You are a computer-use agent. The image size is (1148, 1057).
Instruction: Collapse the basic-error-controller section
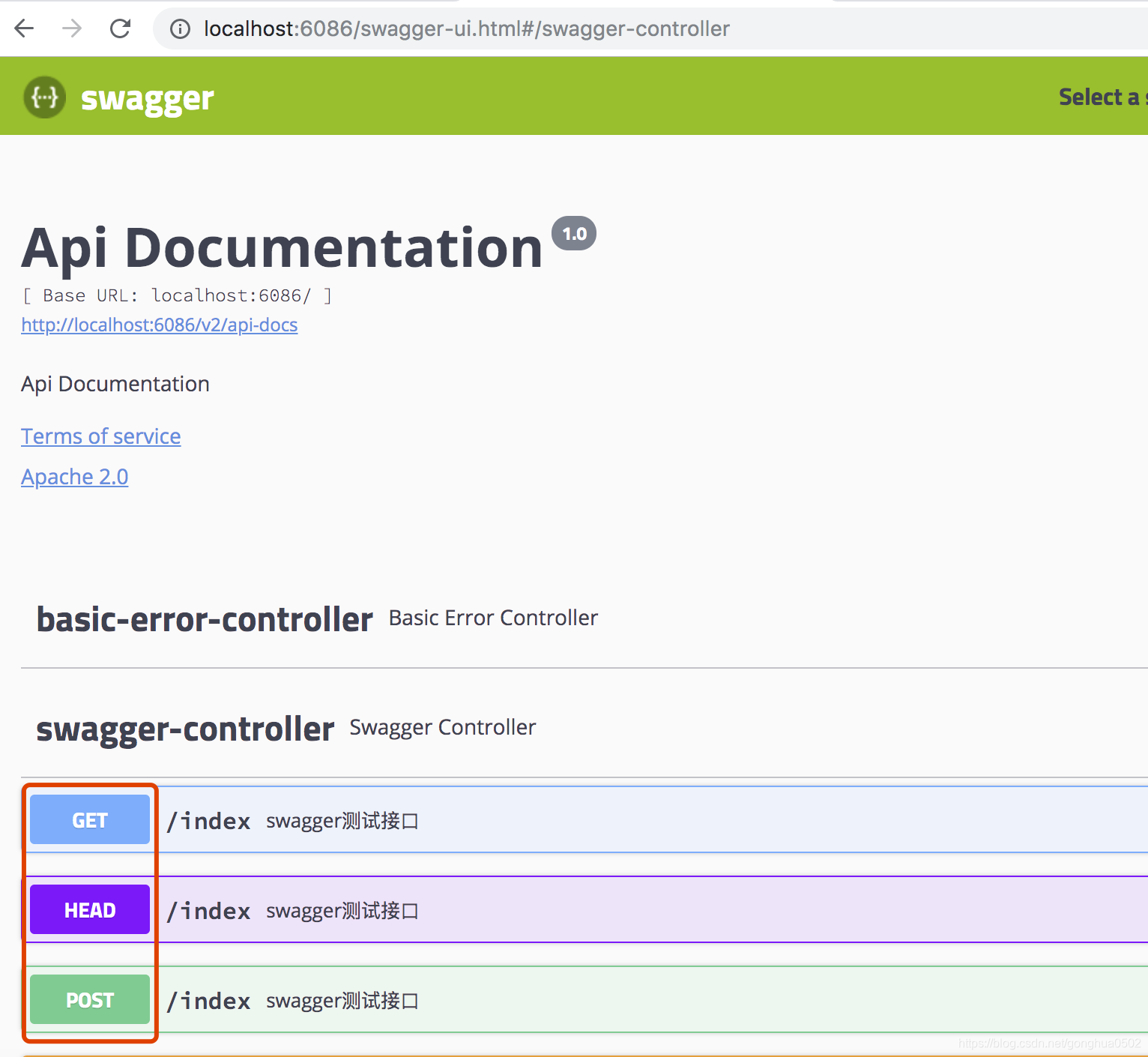click(205, 618)
